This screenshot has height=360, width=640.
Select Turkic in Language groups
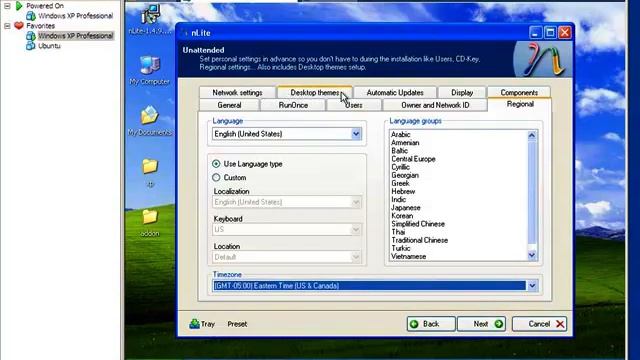[x=400, y=249]
